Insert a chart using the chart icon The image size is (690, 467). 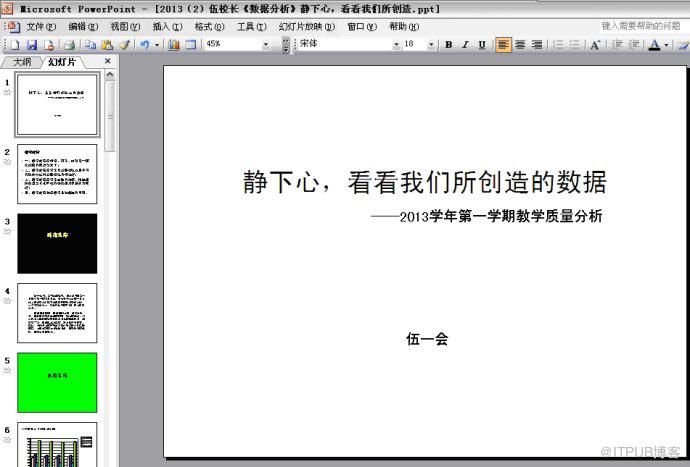[x=174, y=44]
